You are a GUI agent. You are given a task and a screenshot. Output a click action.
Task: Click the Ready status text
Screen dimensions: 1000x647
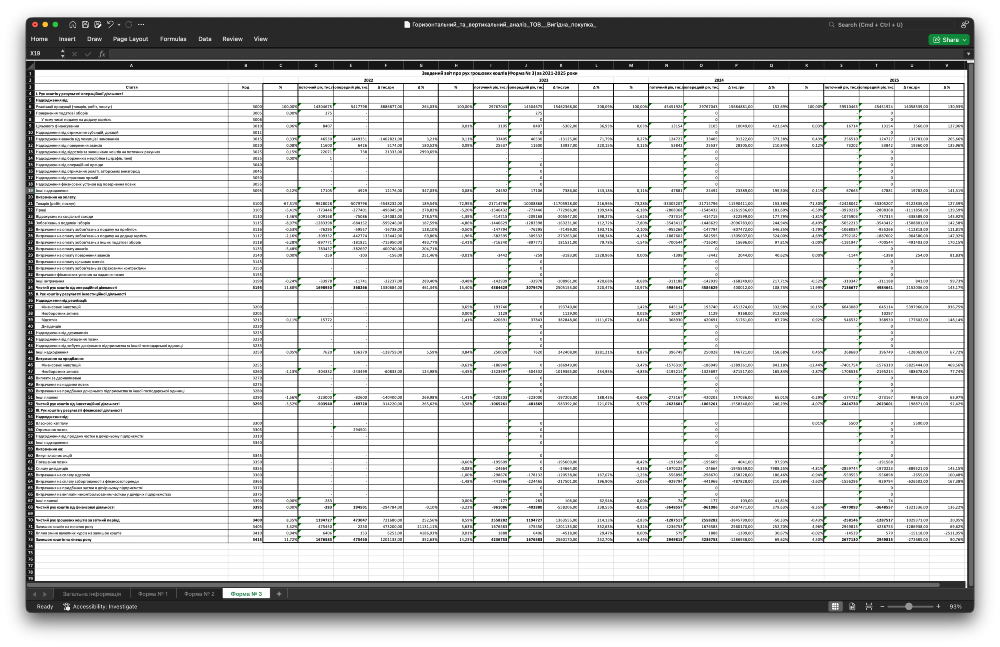[45, 607]
